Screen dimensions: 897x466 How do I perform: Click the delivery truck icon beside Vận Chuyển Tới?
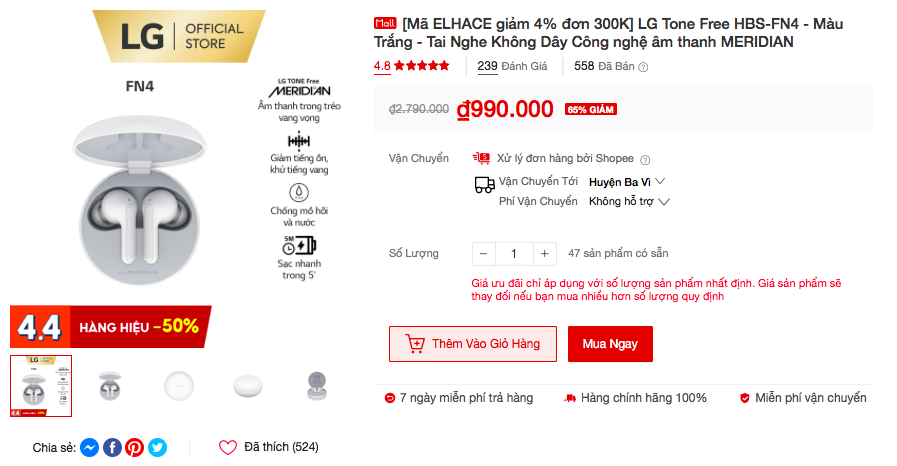pyautogui.click(x=485, y=185)
